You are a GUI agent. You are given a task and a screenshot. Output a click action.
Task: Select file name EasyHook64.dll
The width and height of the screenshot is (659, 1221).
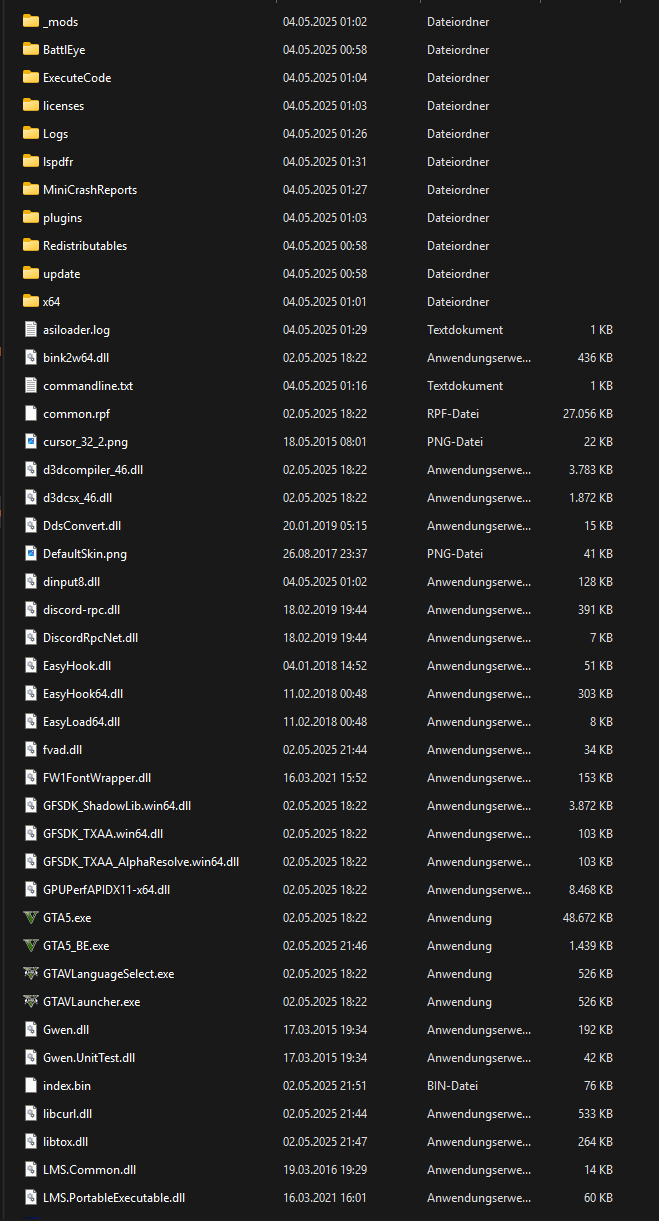coord(83,693)
